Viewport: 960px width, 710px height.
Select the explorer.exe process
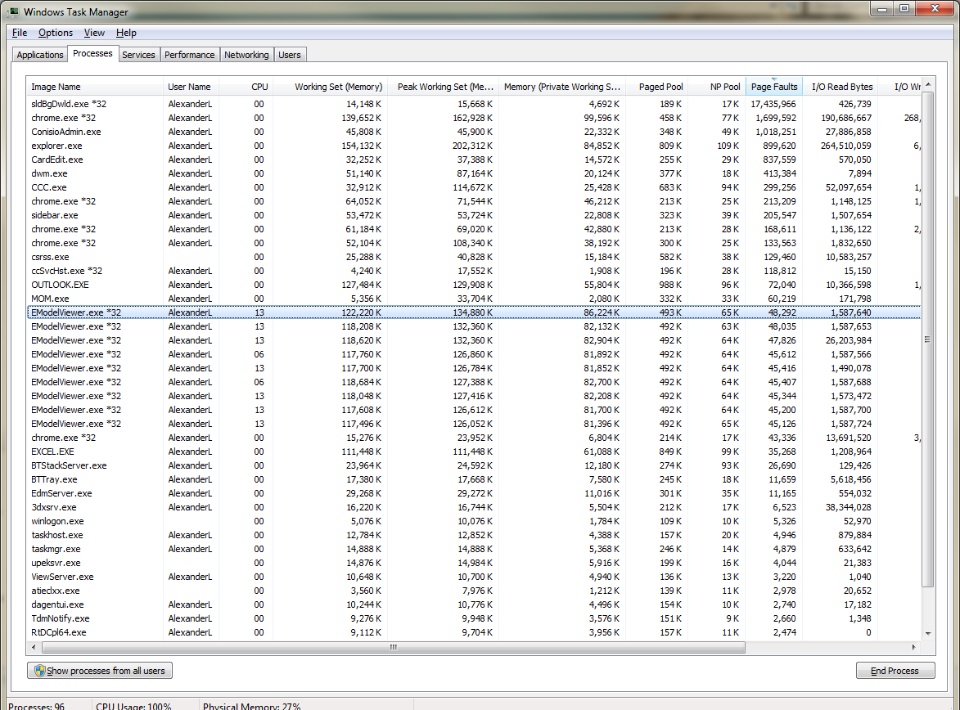click(474, 146)
